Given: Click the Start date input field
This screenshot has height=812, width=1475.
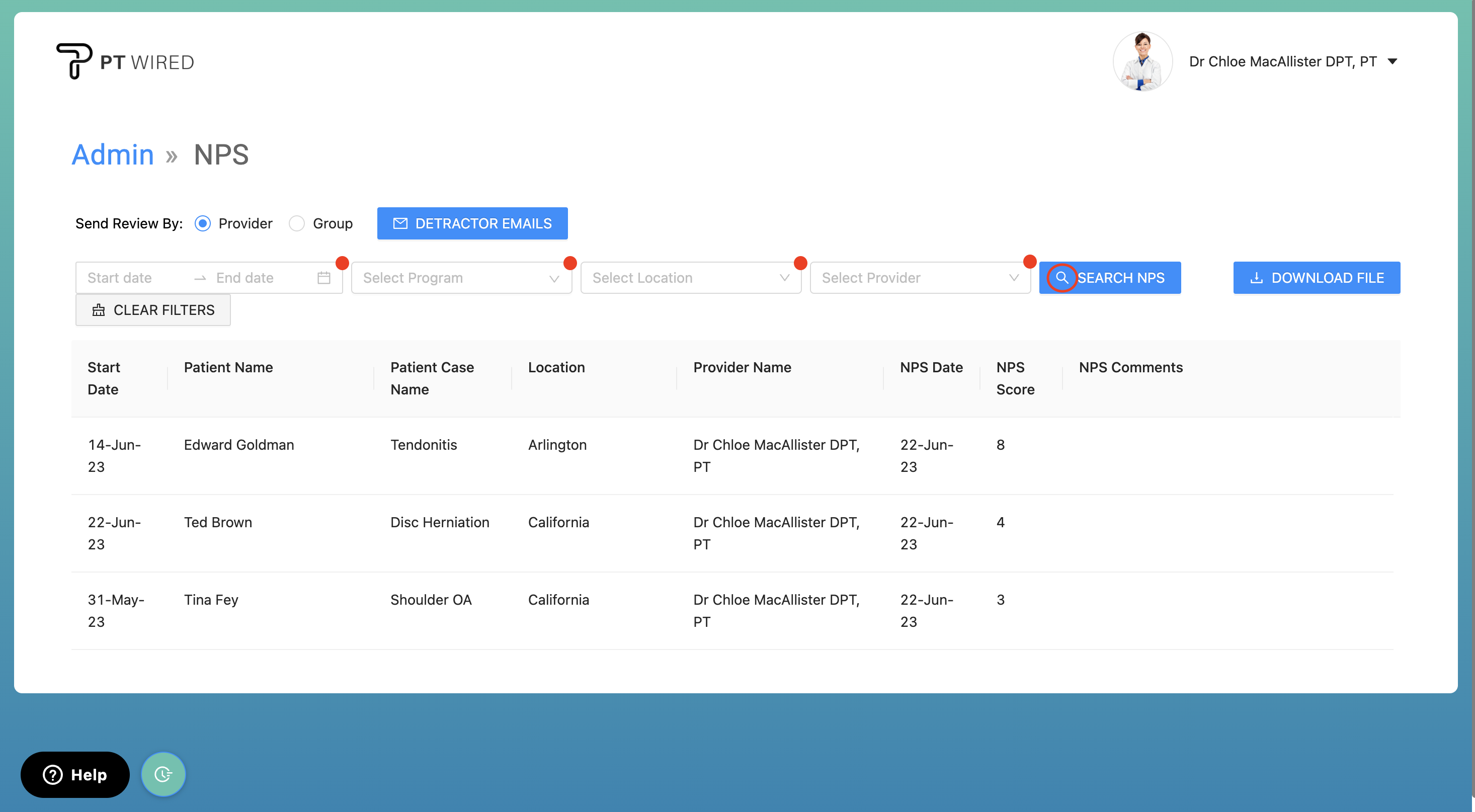Looking at the screenshot, I should 132,278.
